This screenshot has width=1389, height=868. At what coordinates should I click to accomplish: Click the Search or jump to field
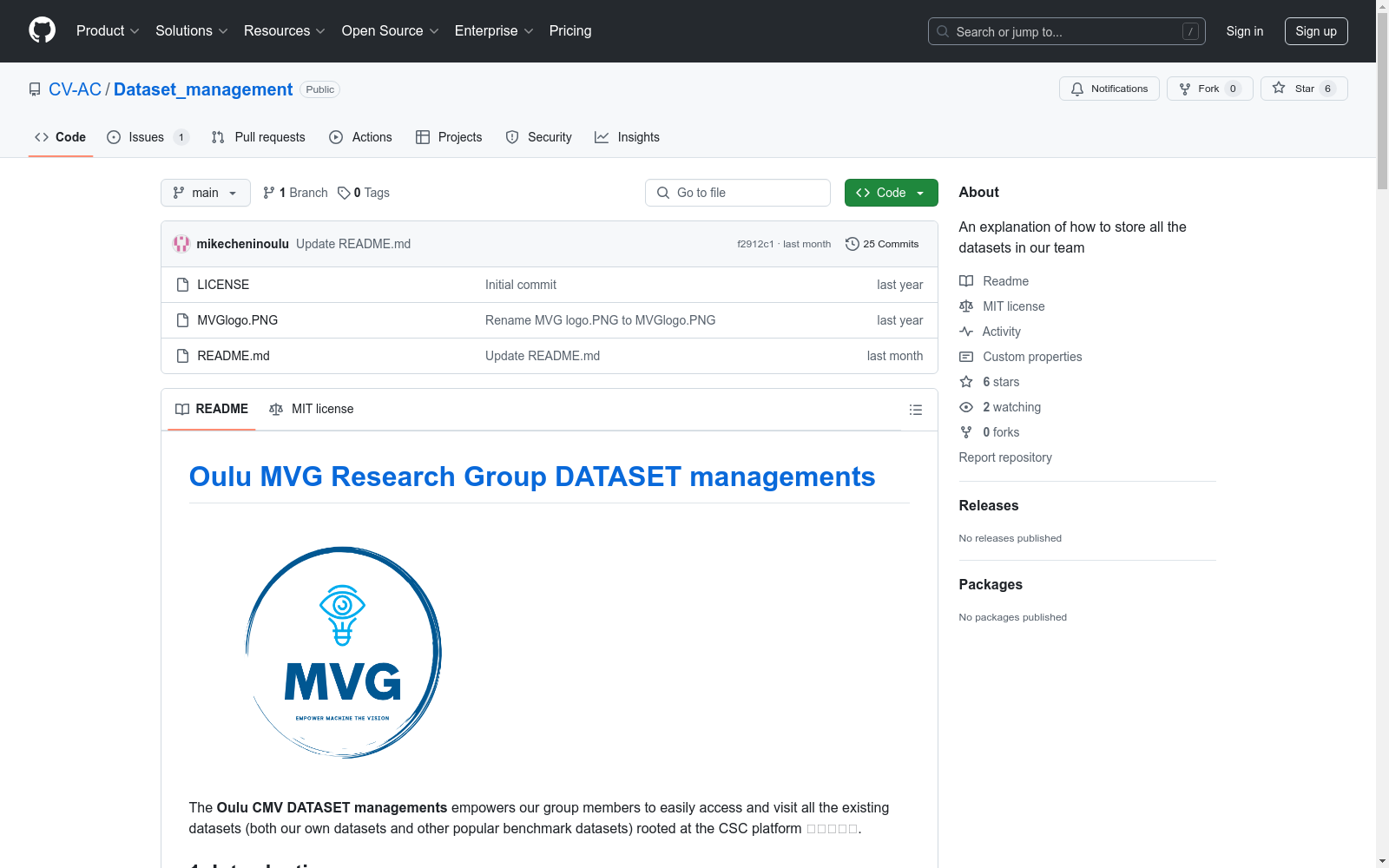(x=1066, y=31)
